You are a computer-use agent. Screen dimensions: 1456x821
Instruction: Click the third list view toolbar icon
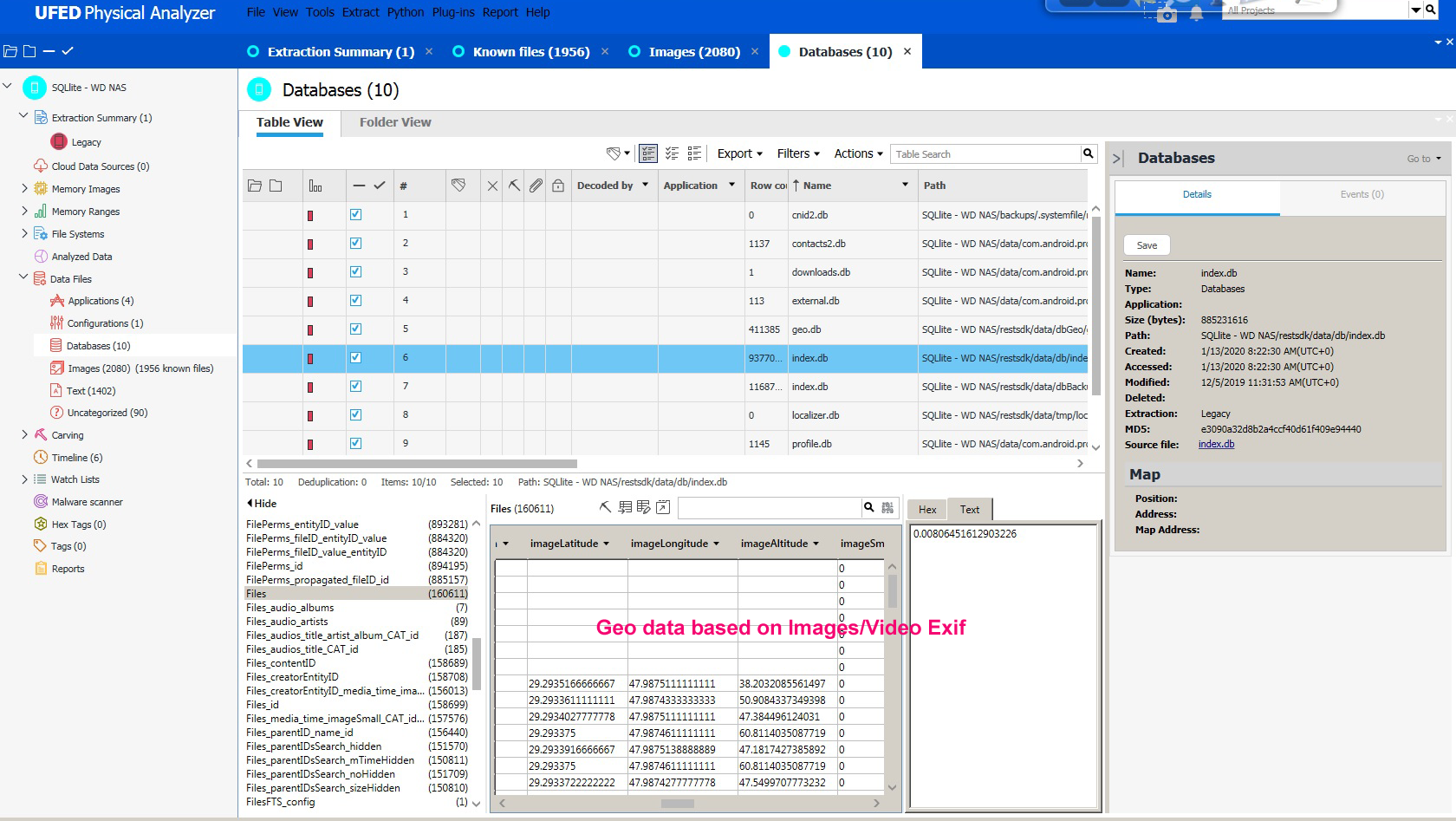[694, 153]
